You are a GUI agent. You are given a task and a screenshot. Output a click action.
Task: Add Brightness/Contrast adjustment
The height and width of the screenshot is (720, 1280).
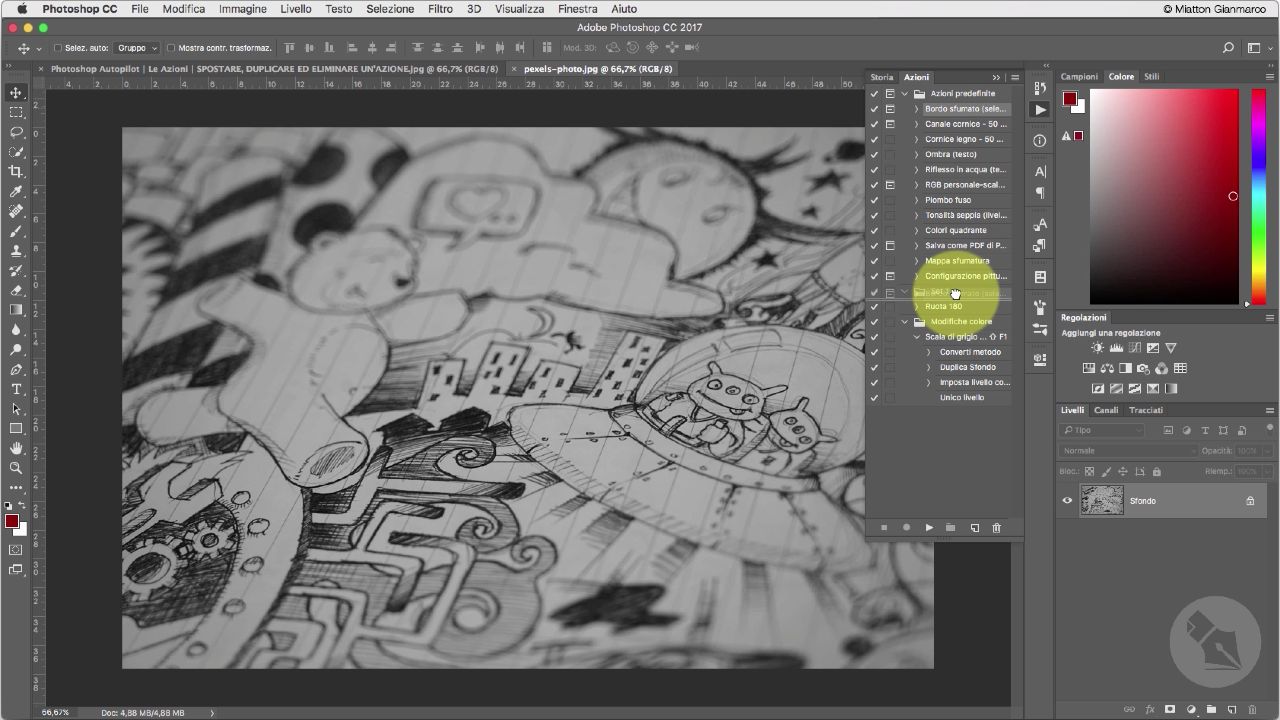(1098, 348)
